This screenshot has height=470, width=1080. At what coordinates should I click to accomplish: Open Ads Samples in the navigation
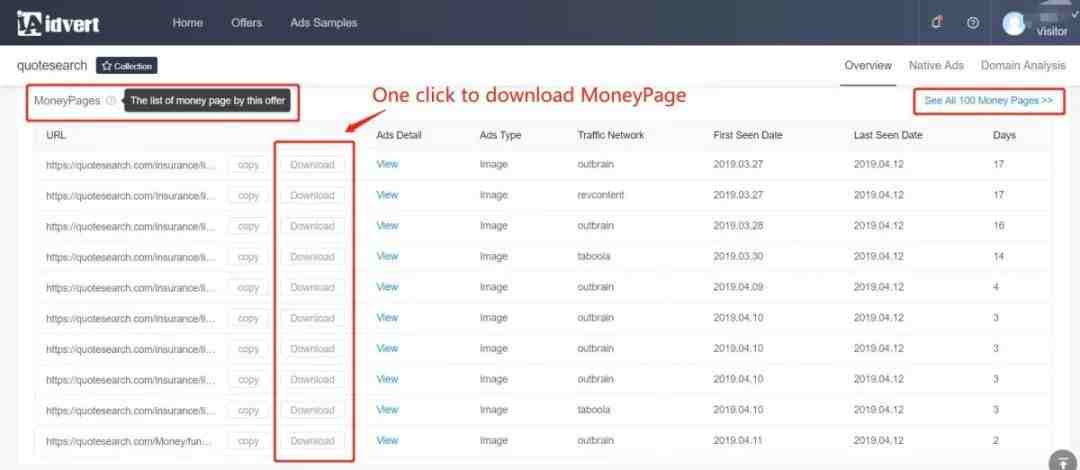point(324,23)
